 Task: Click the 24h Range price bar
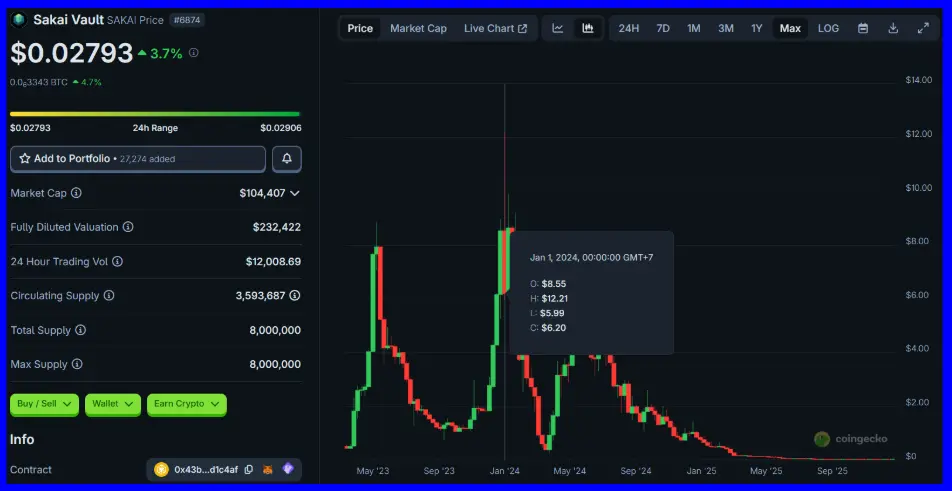pos(155,114)
